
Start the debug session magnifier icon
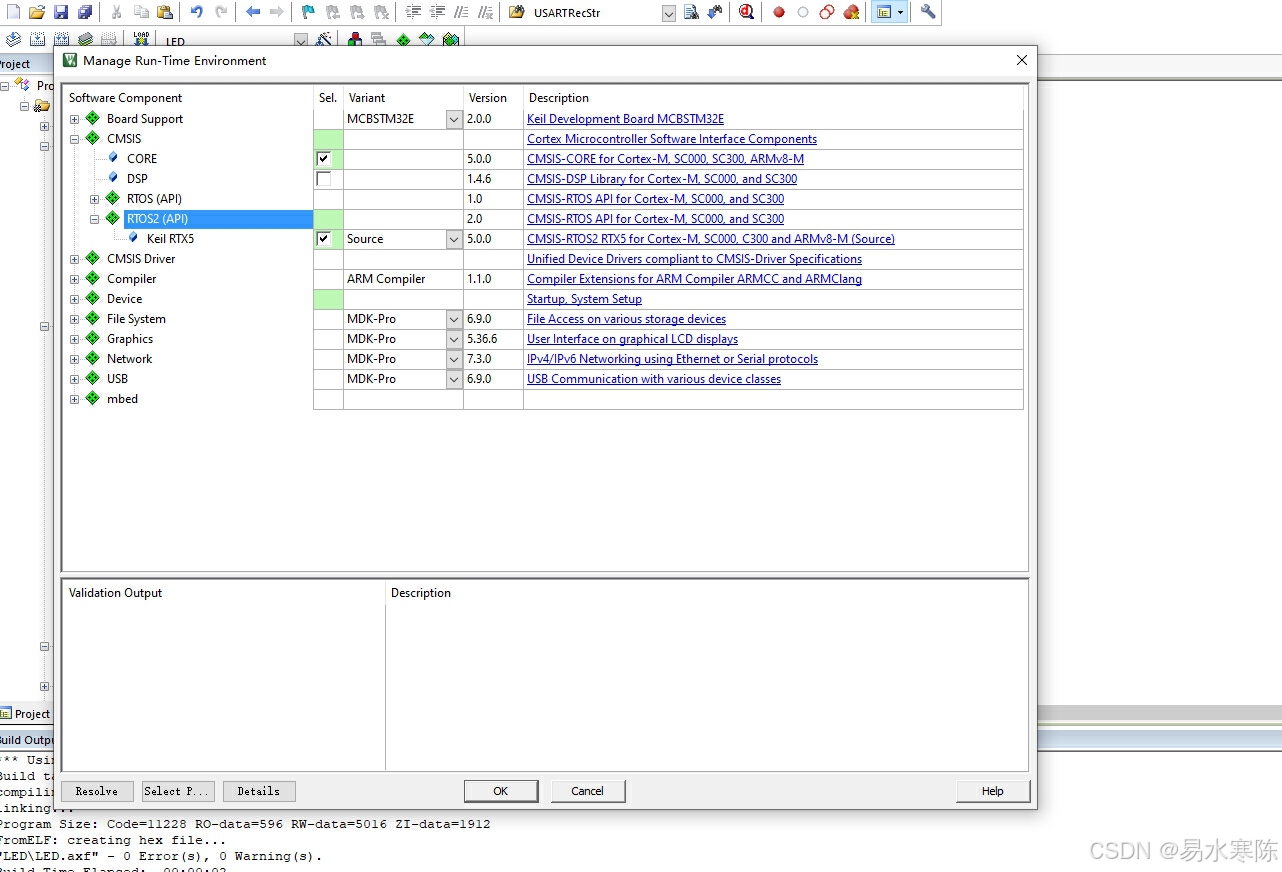(x=746, y=12)
